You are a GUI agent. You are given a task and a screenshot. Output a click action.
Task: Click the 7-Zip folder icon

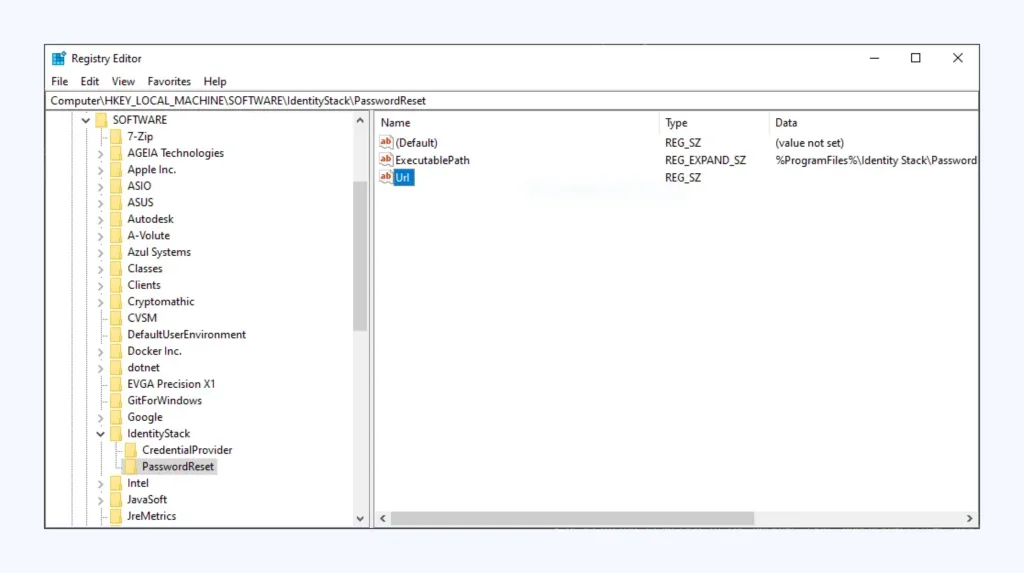pos(116,136)
